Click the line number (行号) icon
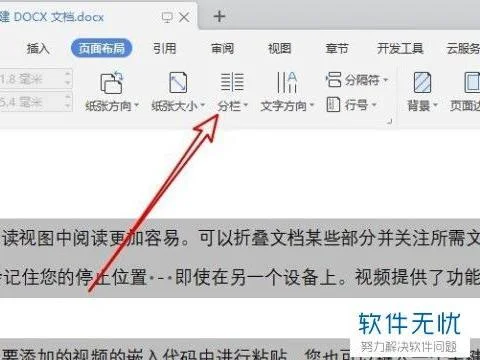 click(x=333, y=105)
